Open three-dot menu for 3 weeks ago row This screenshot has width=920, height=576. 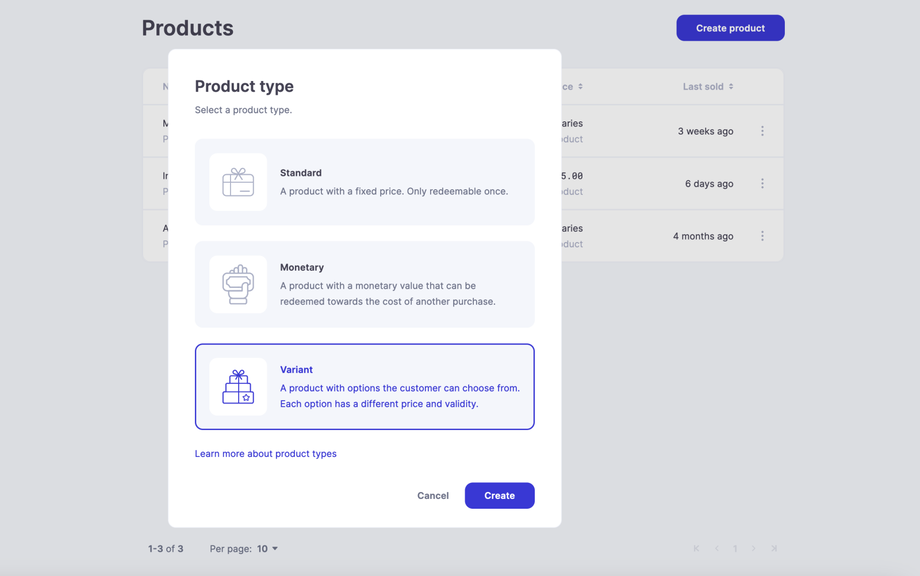point(762,131)
